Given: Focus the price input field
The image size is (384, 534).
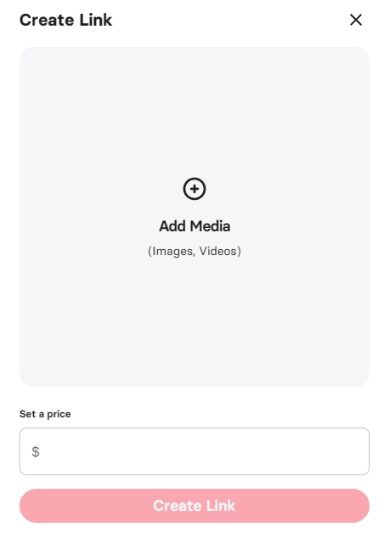Looking at the screenshot, I should point(194,451).
